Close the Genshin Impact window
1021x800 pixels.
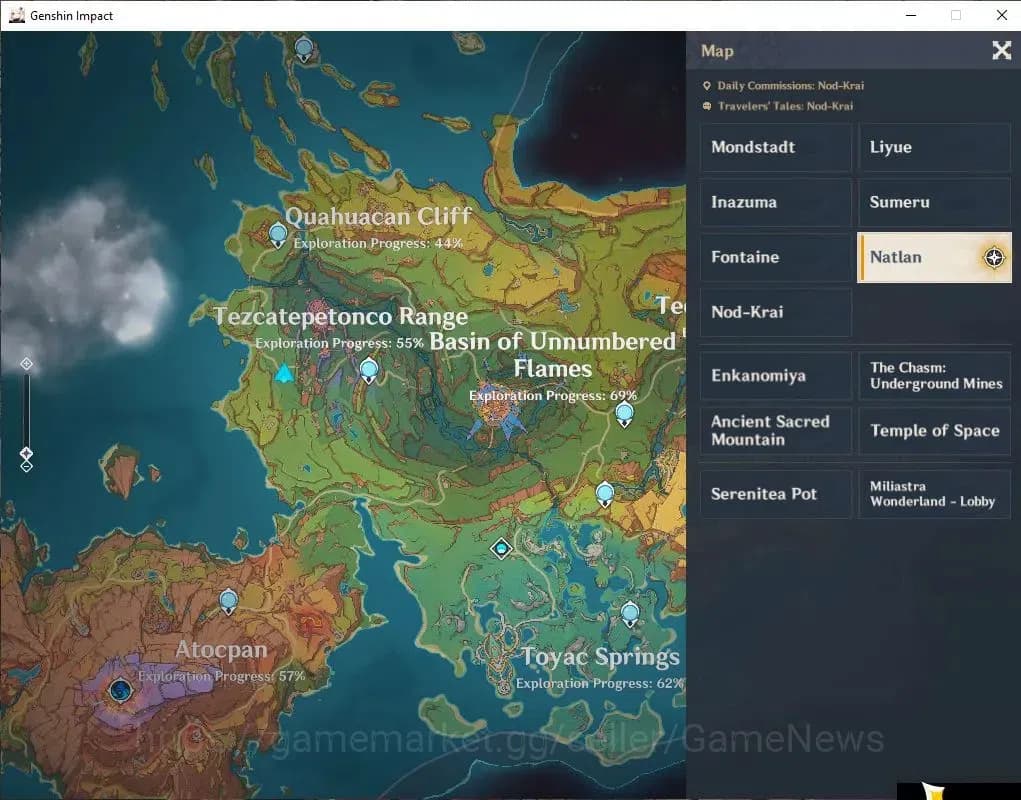tap(1001, 15)
